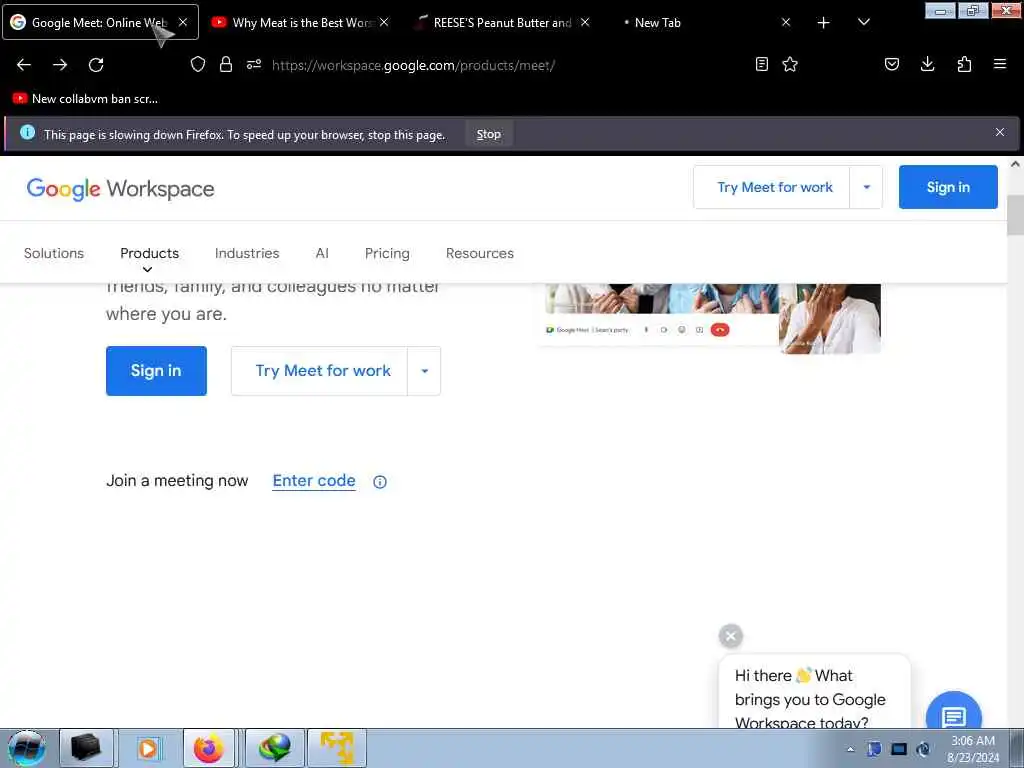
Task: Open site permissions icon in address bar
Action: click(254, 64)
